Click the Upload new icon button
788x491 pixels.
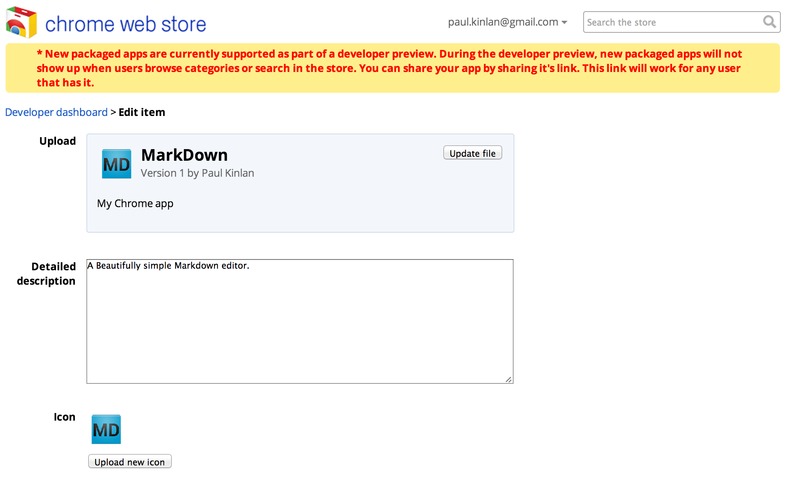[x=130, y=461]
